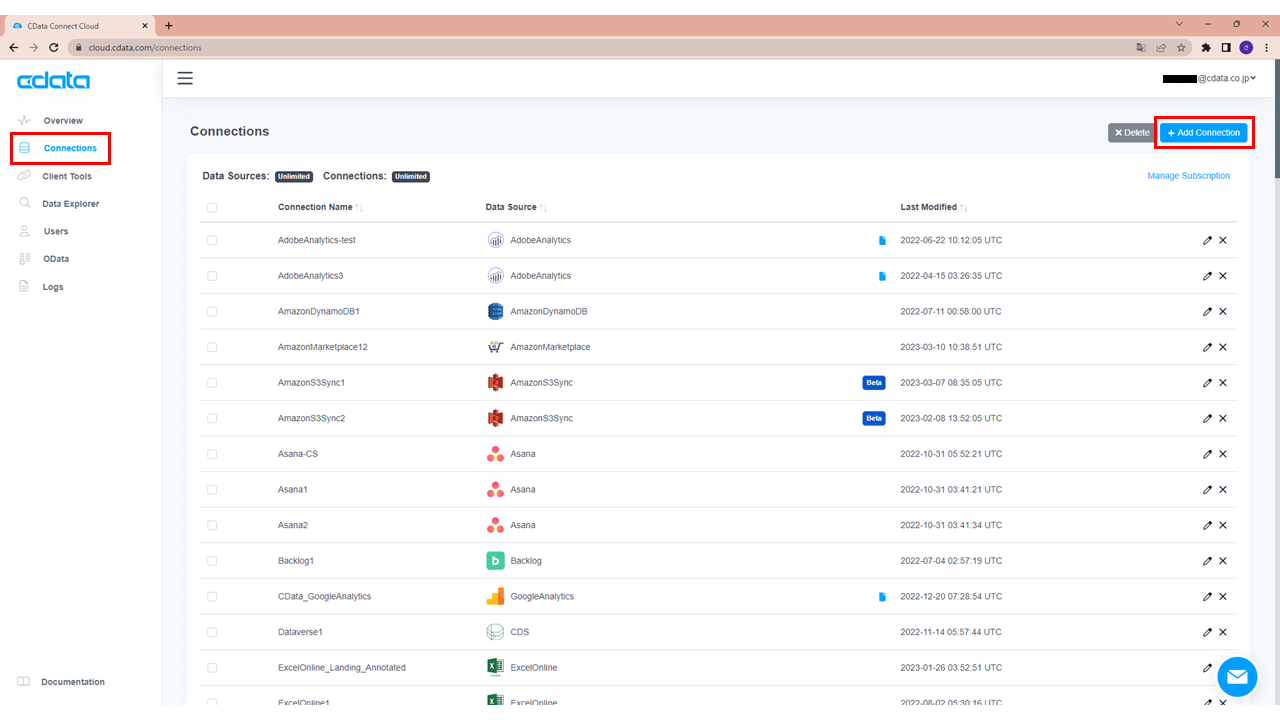Open the OData sidebar item
Viewport: 1280px width, 720px height.
click(x=56, y=259)
